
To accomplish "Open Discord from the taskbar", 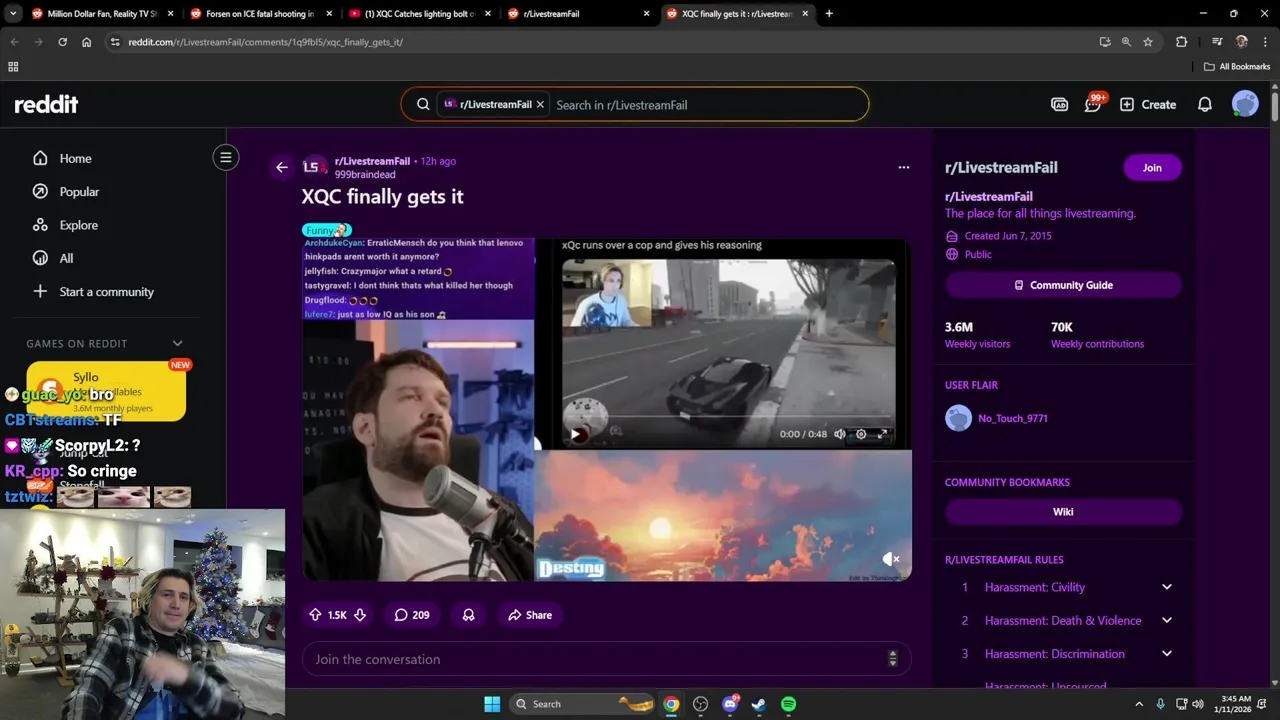I will click(730, 704).
